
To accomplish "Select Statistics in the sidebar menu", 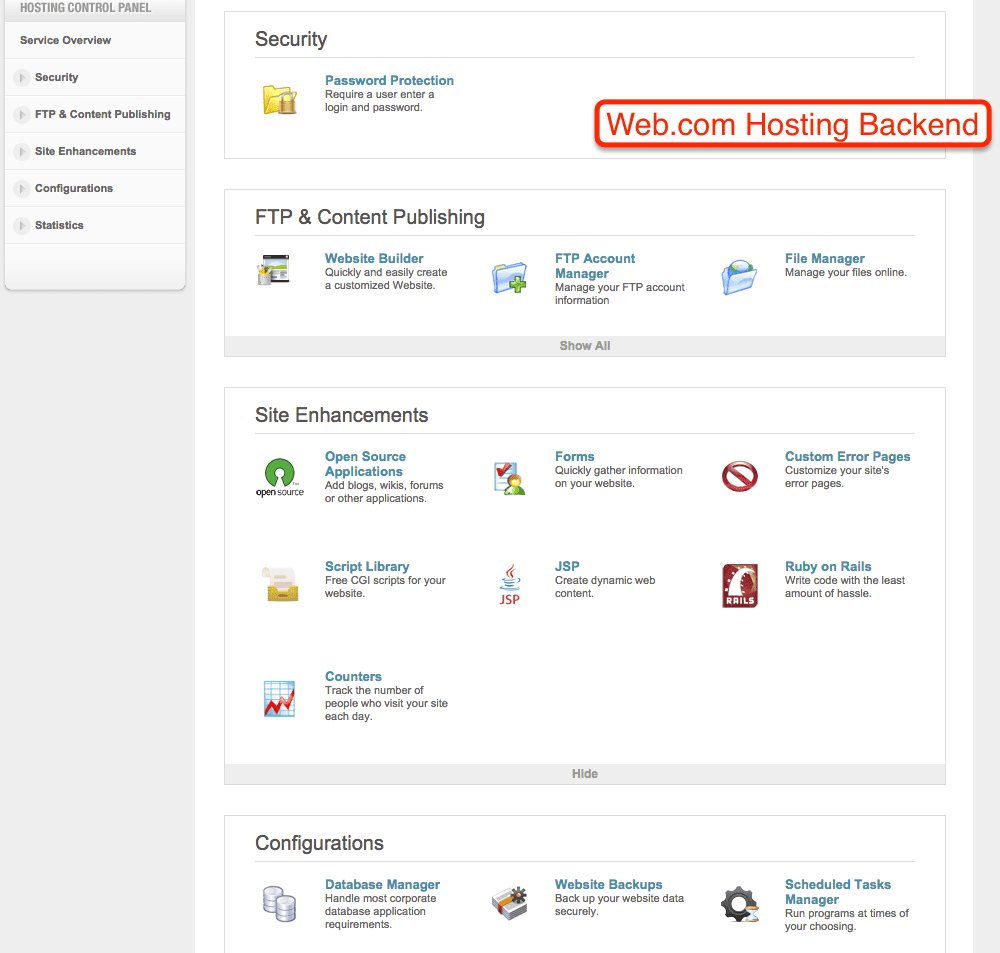I will click(x=59, y=225).
